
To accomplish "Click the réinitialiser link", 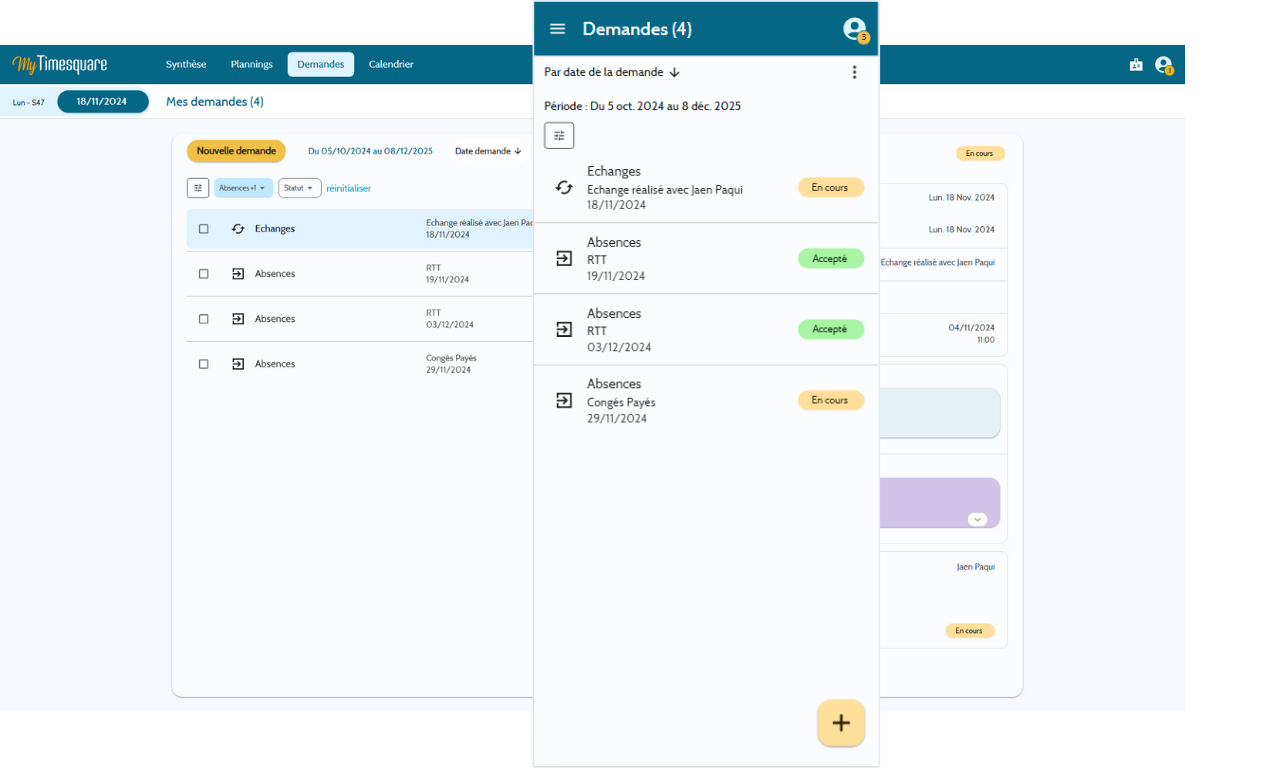I will coord(348,188).
